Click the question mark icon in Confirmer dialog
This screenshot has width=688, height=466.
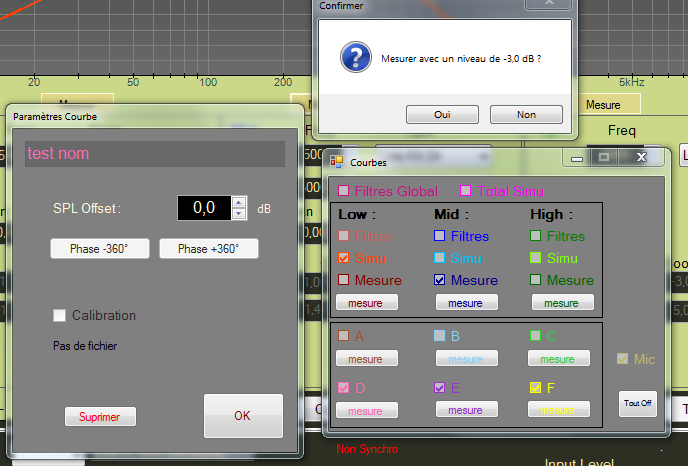coord(356,58)
